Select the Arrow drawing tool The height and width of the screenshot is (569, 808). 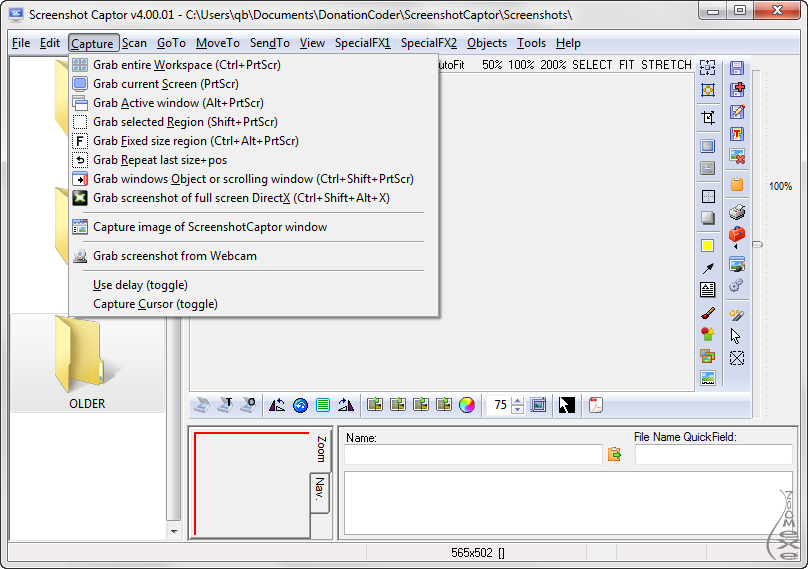point(708,268)
